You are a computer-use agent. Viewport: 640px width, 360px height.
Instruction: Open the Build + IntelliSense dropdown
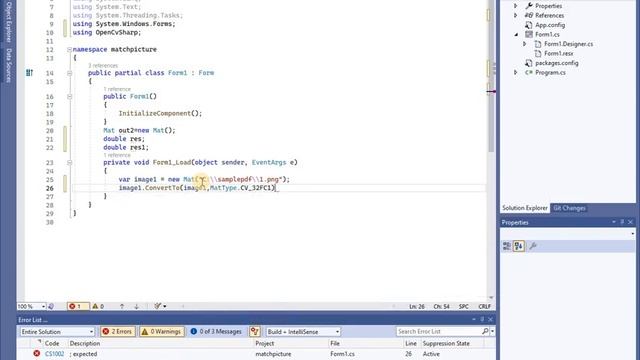pyautogui.click(x=337, y=331)
